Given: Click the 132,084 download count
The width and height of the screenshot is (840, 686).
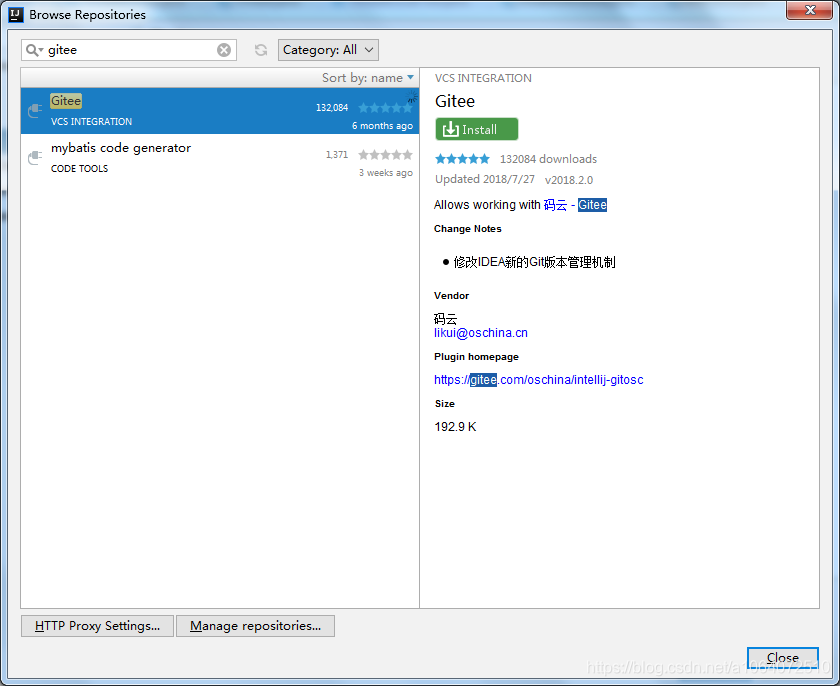Looking at the screenshot, I should click(332, 108).
